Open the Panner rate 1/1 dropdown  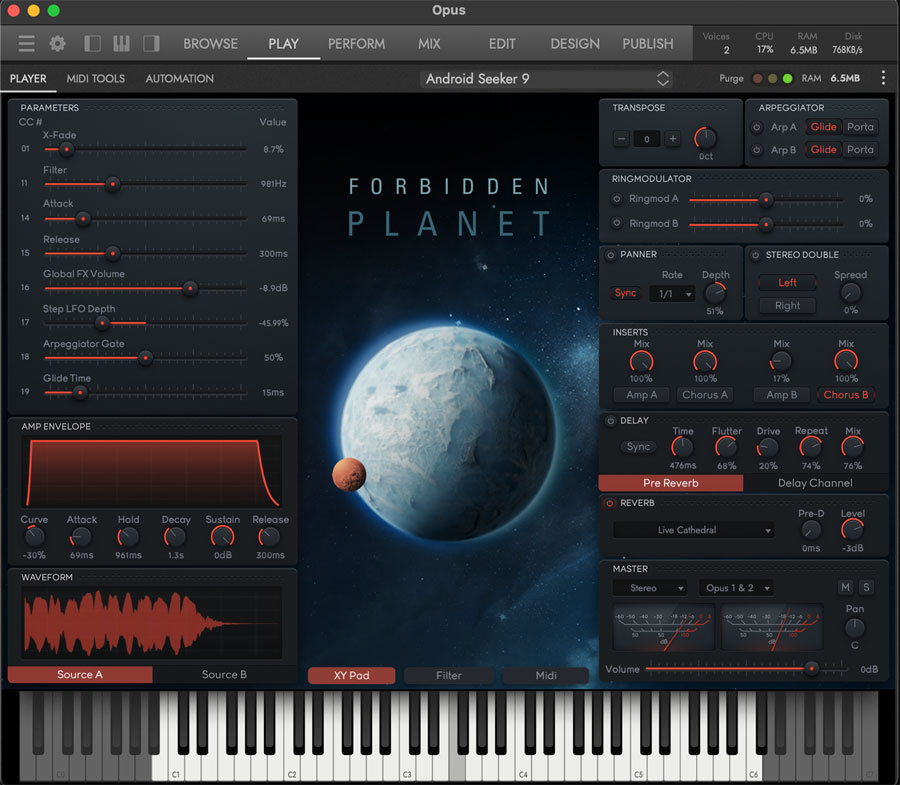pos(673,294)
